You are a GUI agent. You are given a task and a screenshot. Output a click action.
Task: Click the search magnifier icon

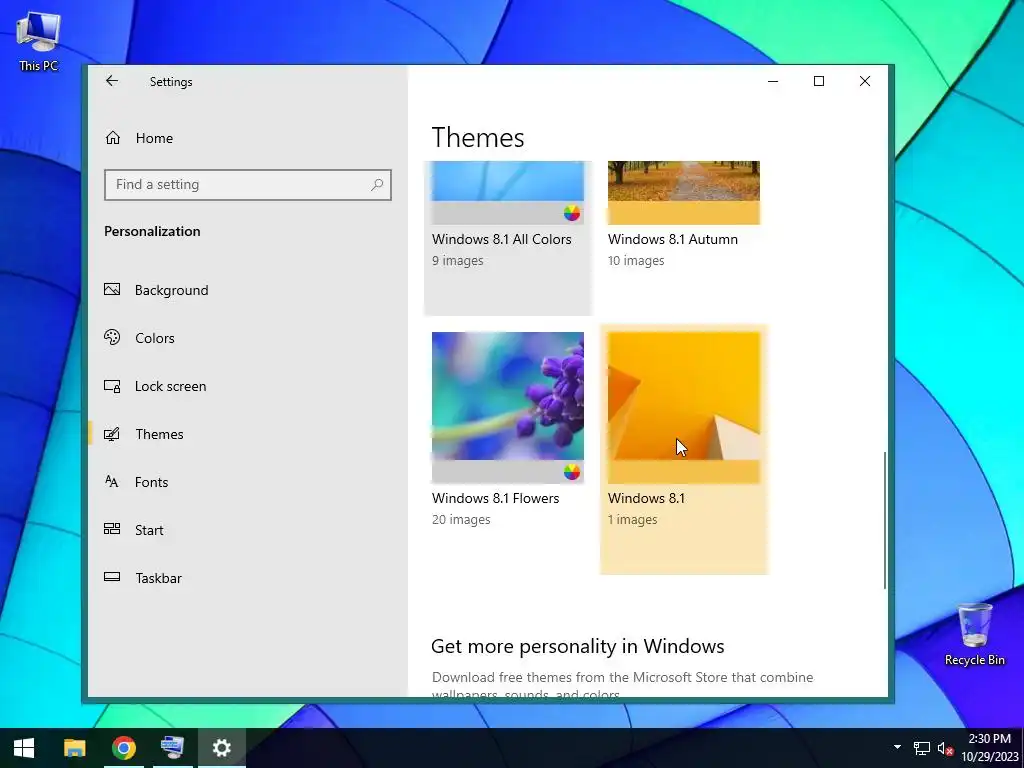click(x=377, y=185)
